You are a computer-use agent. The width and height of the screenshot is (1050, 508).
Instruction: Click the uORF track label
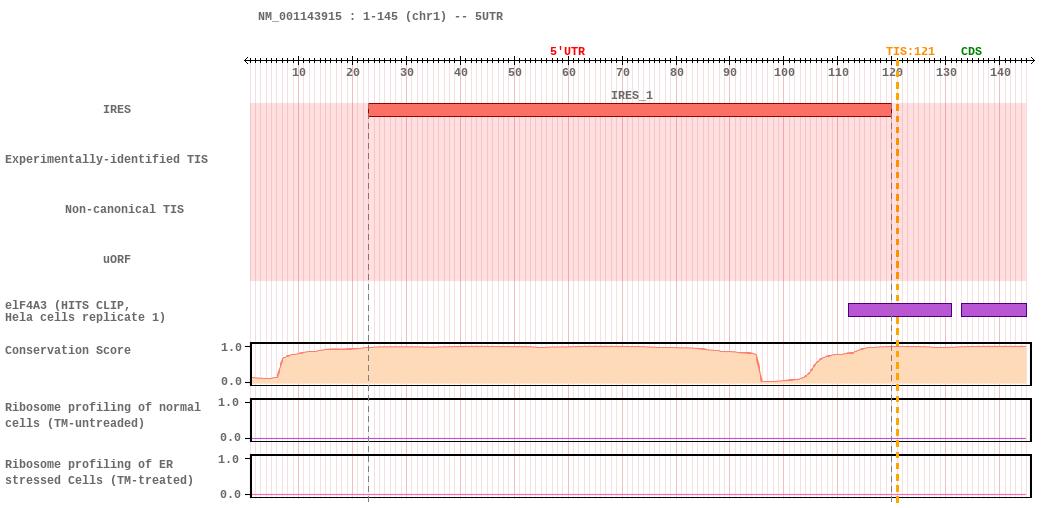[x=117, y=260]
